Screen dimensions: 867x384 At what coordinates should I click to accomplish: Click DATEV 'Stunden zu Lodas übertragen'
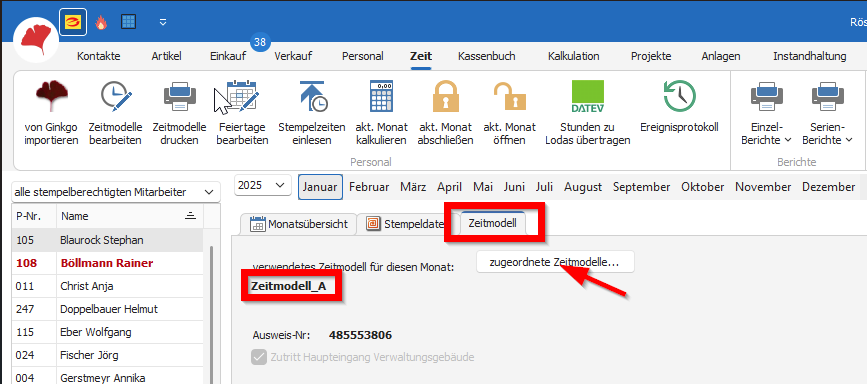[587, 96]
